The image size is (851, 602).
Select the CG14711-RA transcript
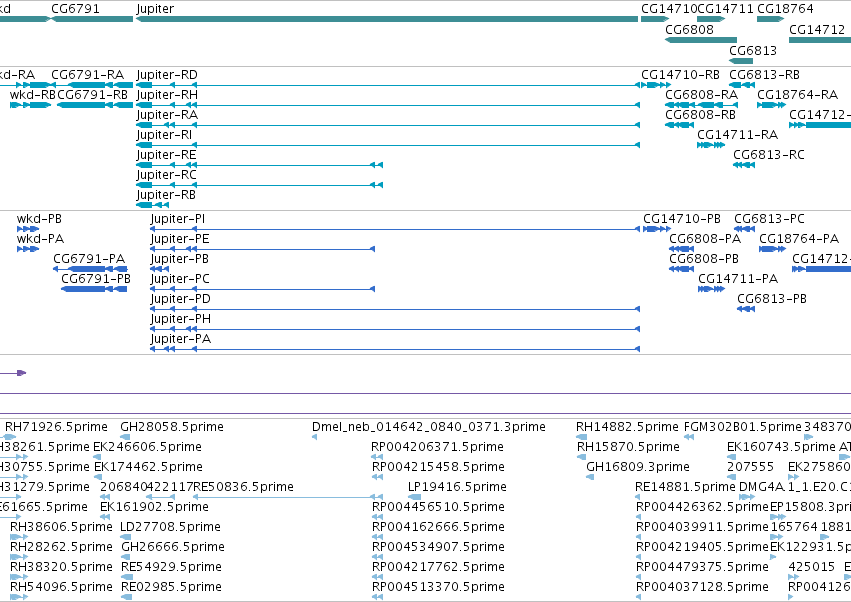711,145
